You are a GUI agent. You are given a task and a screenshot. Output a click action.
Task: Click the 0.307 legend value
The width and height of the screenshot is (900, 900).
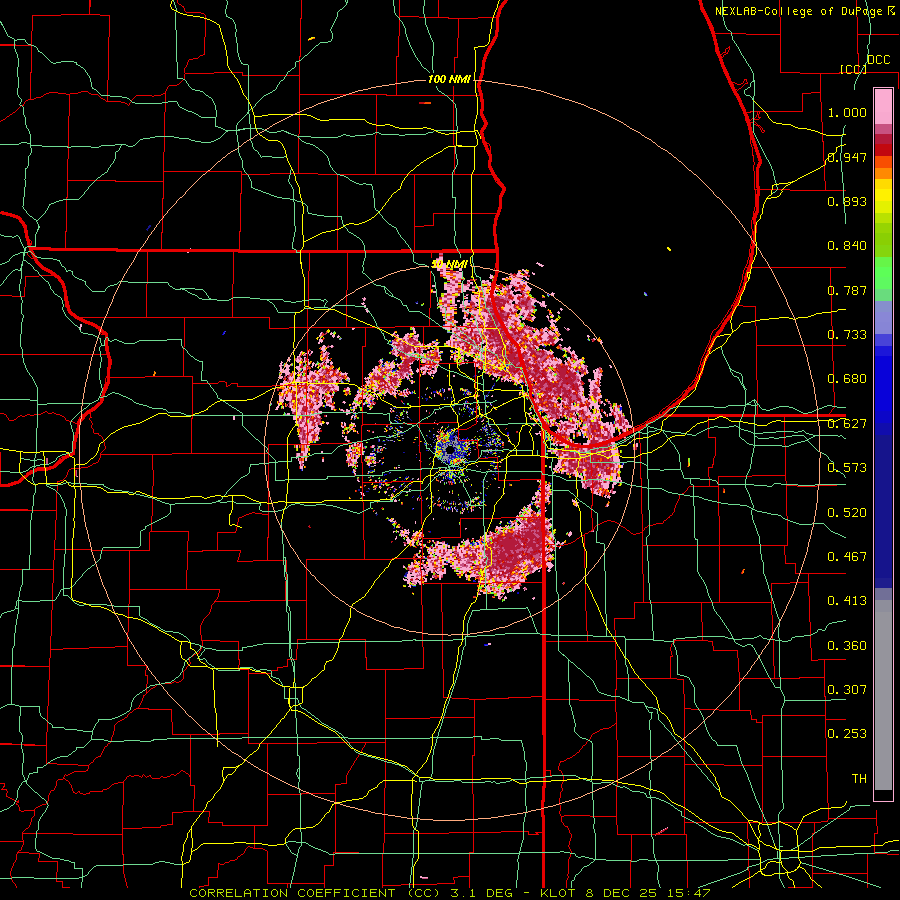coord(847,689)
